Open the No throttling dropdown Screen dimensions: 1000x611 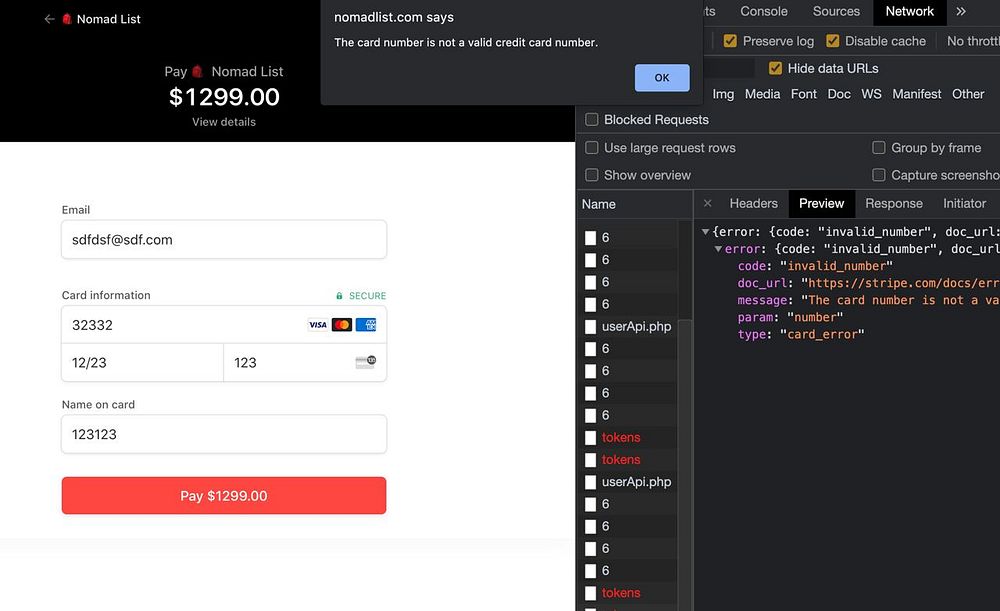973,41
